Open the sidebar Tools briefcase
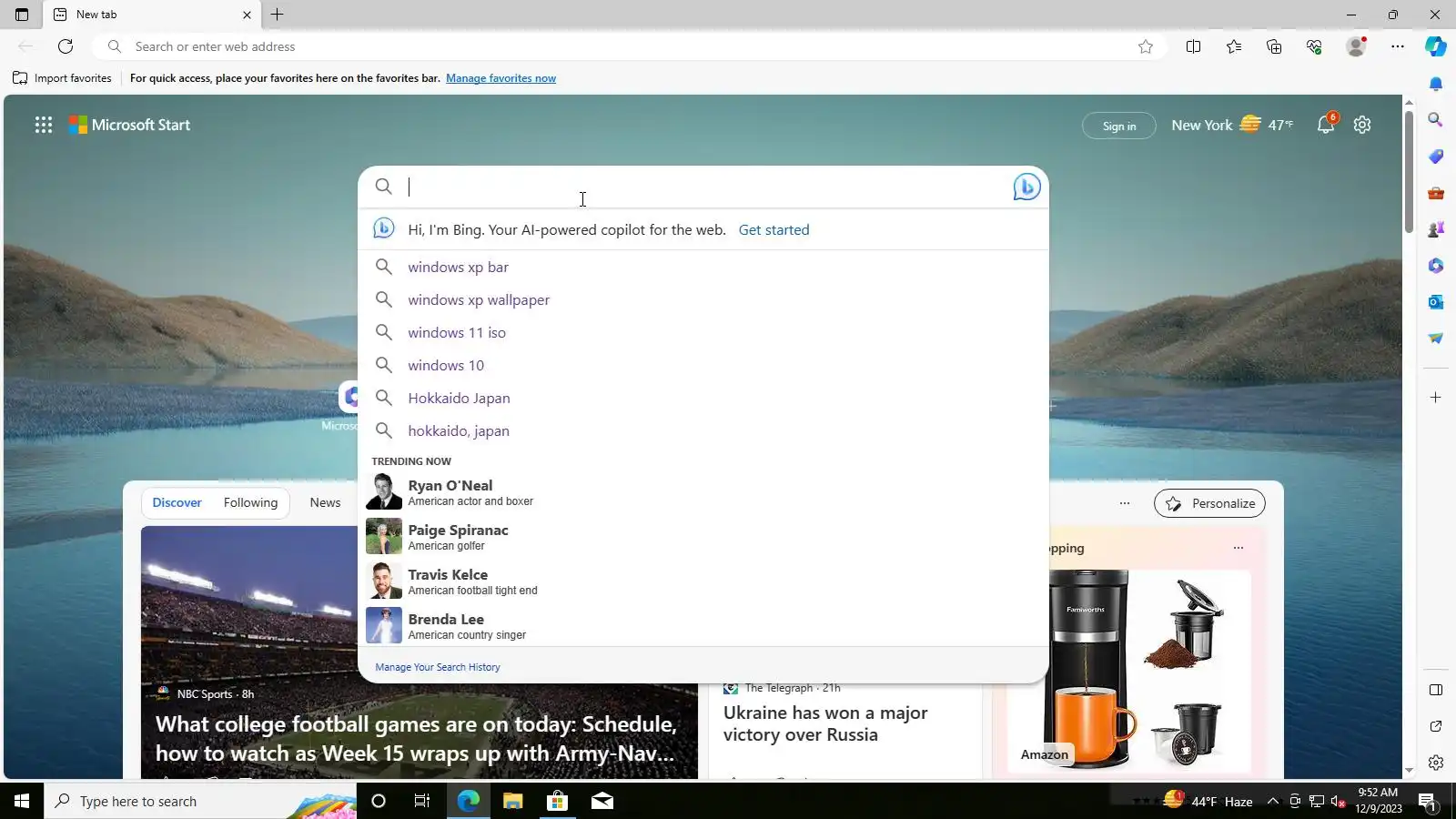The width and height of the screenshot is (1456, 819). tap(1436, 193)
